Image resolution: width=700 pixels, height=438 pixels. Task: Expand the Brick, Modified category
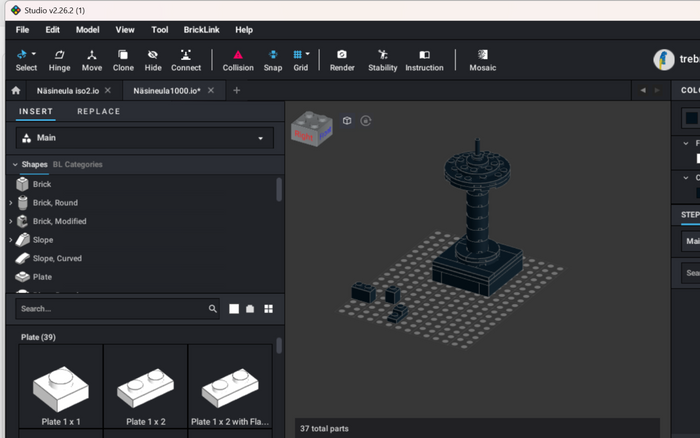11,221
